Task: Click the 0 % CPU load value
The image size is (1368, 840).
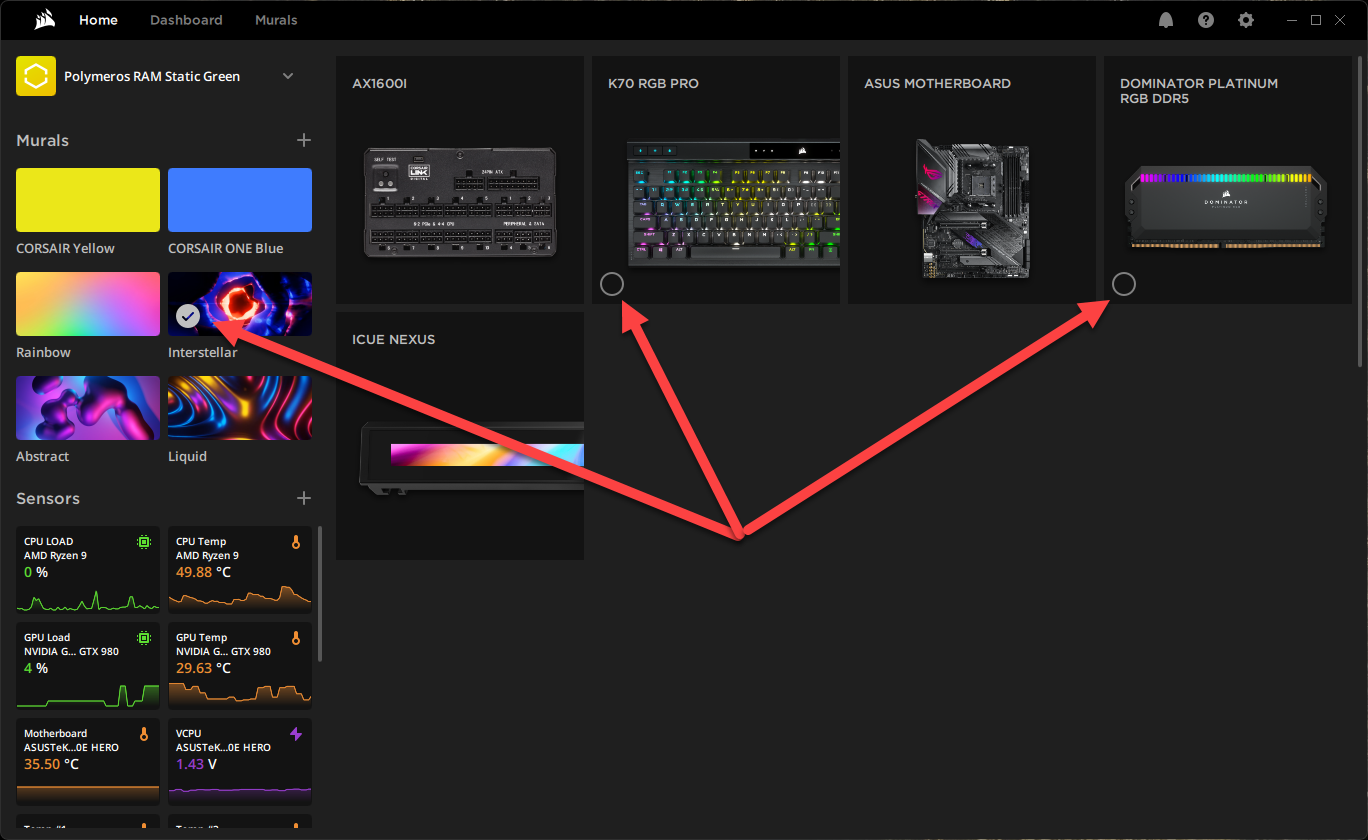Action: point(36,572)
